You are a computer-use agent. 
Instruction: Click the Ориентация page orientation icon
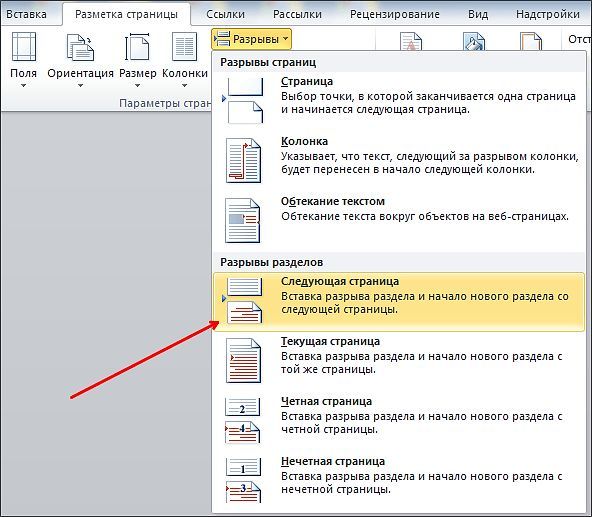coord(80,47)
